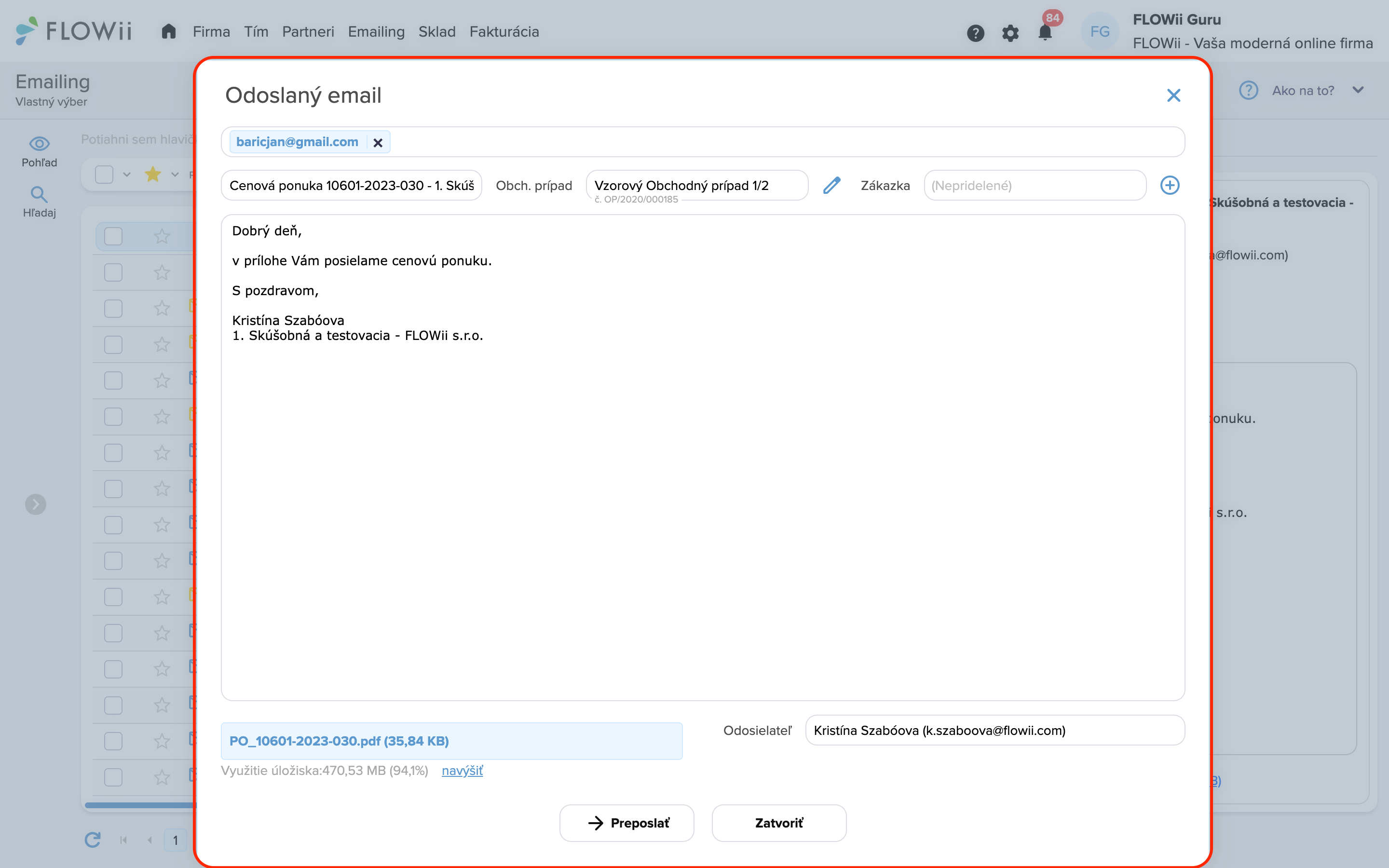
Task: Edit the Obch. prípad with pencil icon
Action: click(x=831, y=186)
